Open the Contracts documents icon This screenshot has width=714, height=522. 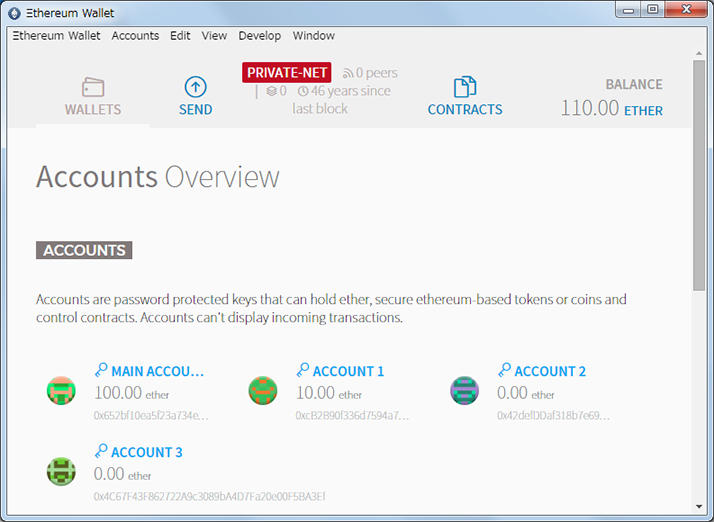[464, 87]
